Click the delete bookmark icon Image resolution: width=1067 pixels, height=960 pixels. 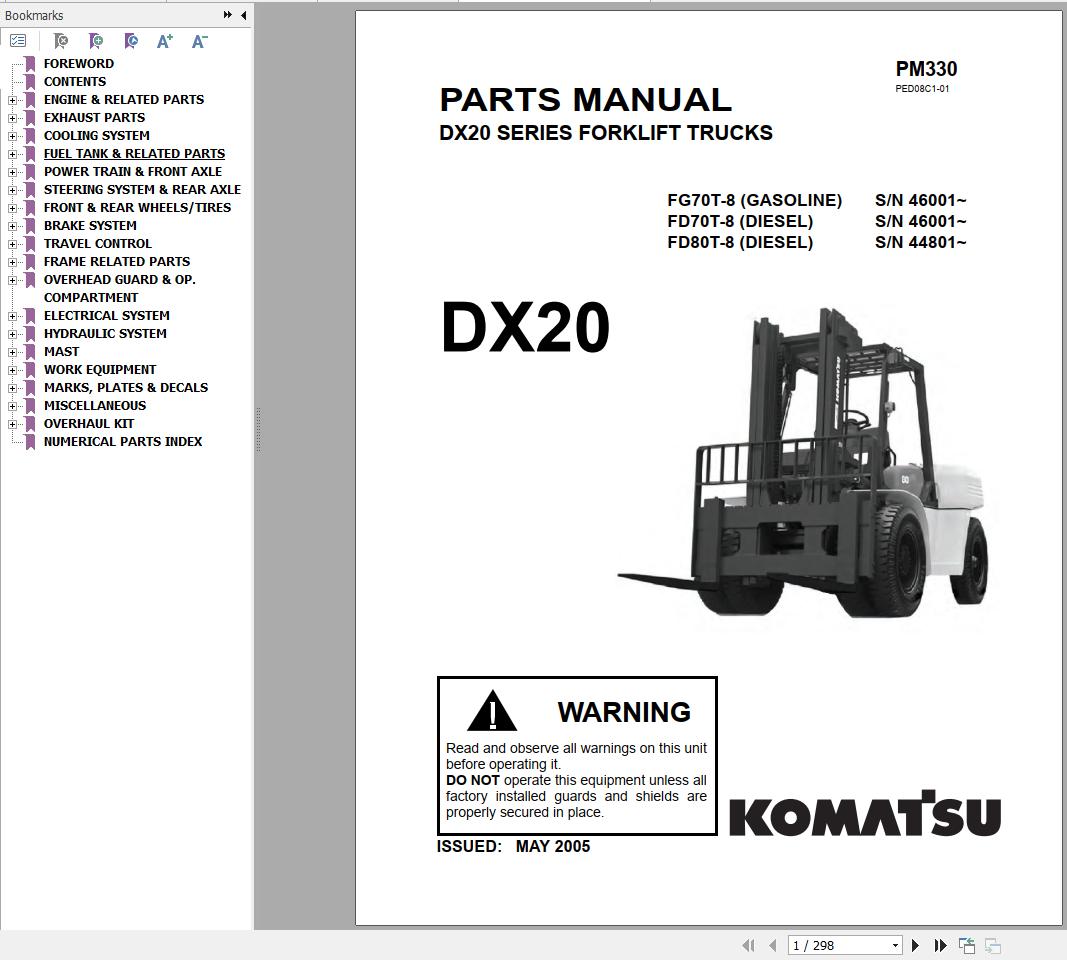coord(60,41)
